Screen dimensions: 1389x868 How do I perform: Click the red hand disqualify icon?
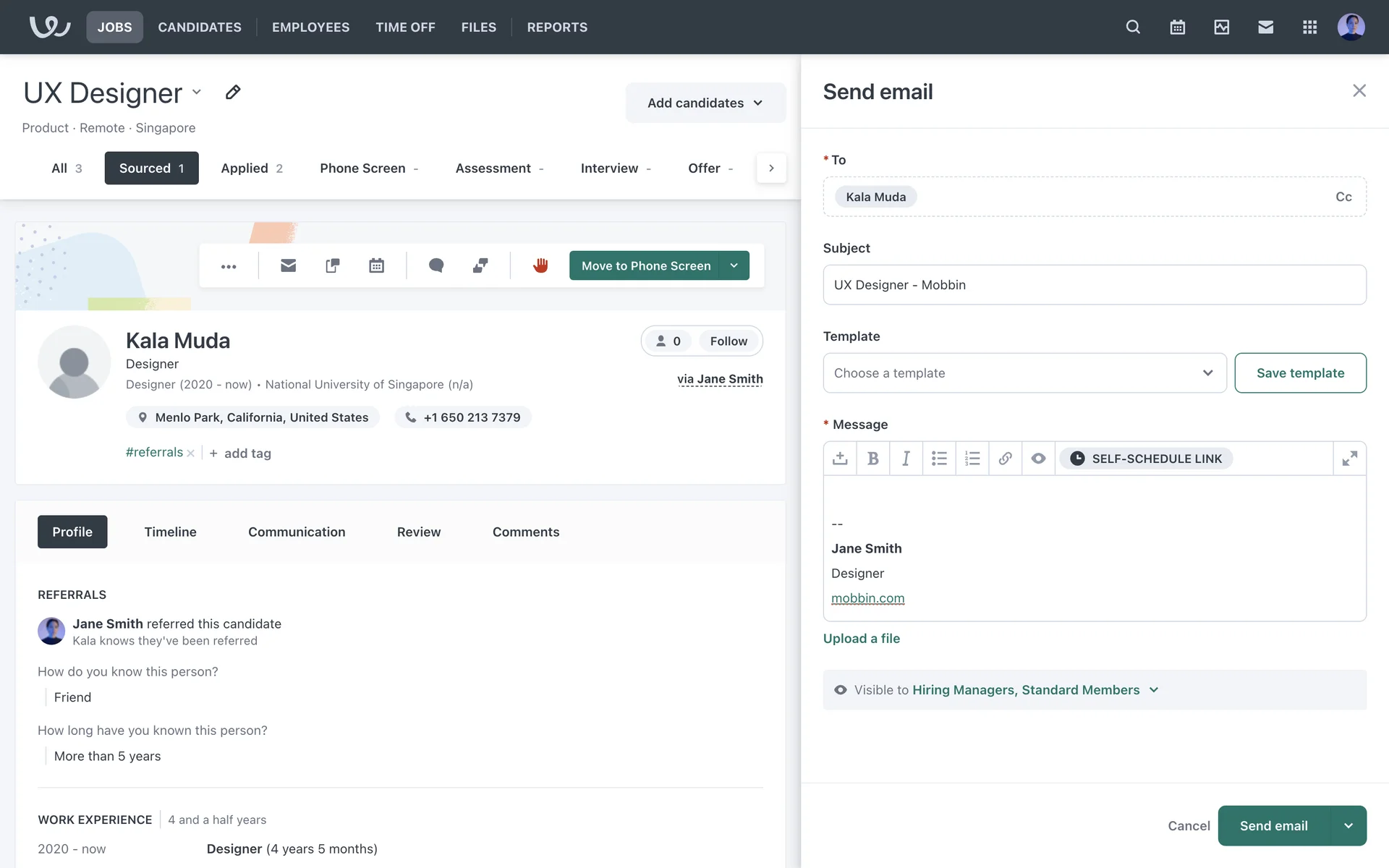pos(540,265)
